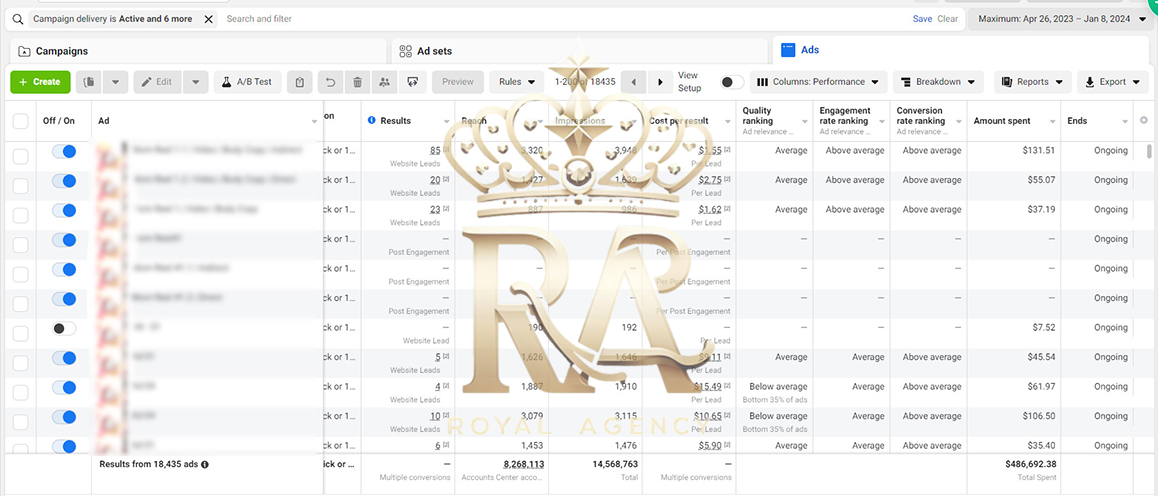Check the box for the $61.97 ad row

(x=21, y=392)
